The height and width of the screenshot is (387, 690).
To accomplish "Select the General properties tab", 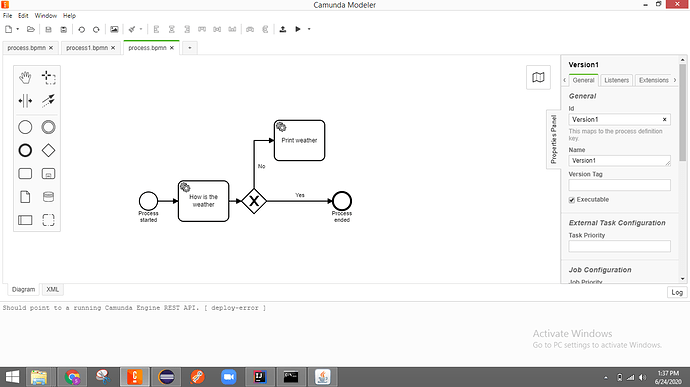I will click(x=583, y=80).
